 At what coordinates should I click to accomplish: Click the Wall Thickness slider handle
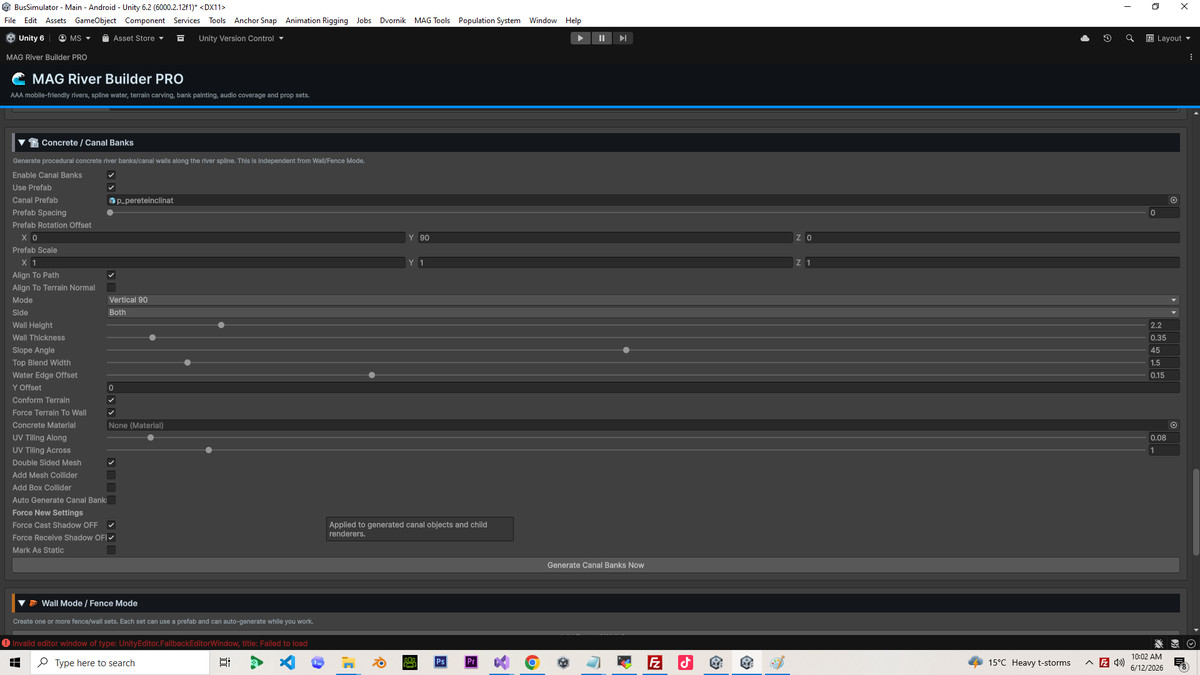(152, 338)
